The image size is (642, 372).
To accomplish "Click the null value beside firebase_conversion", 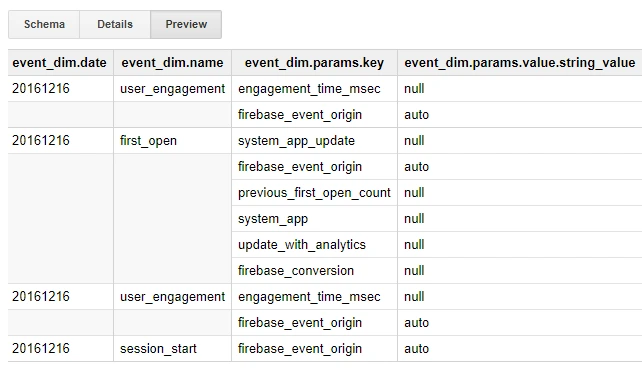I will pyautogui.click(x=414, y=271).
